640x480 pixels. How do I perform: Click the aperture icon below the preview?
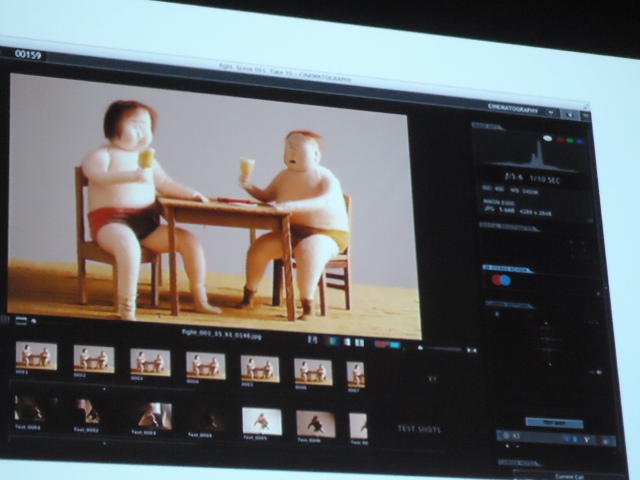pos(312,340)
